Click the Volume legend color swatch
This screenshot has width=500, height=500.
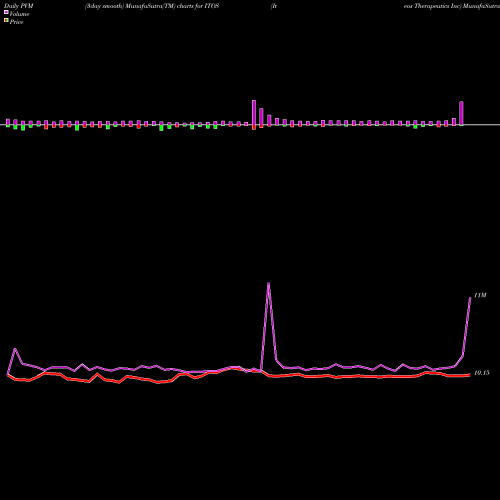click(x=6, y=12)
